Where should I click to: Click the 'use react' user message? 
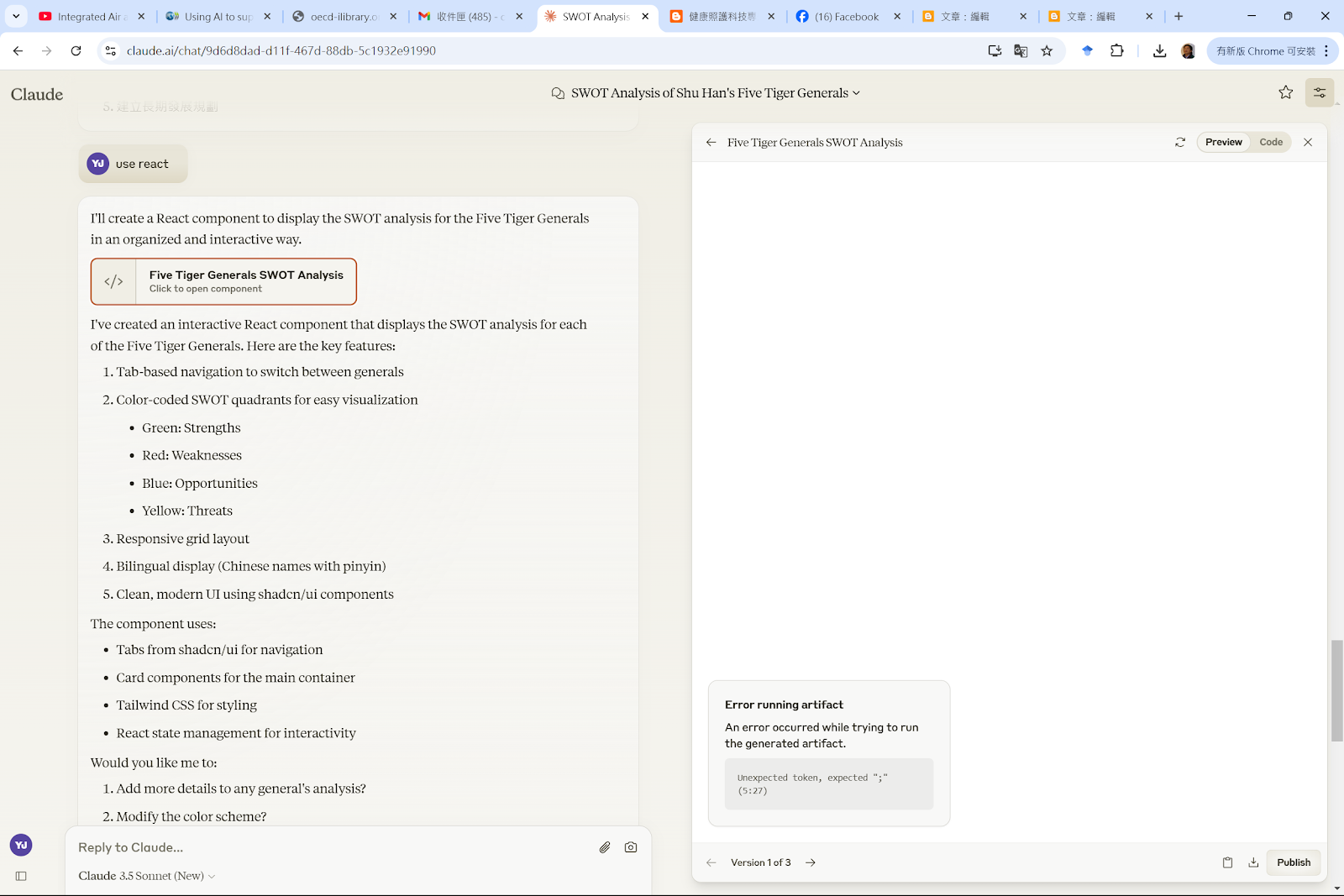tap(134, 164)
